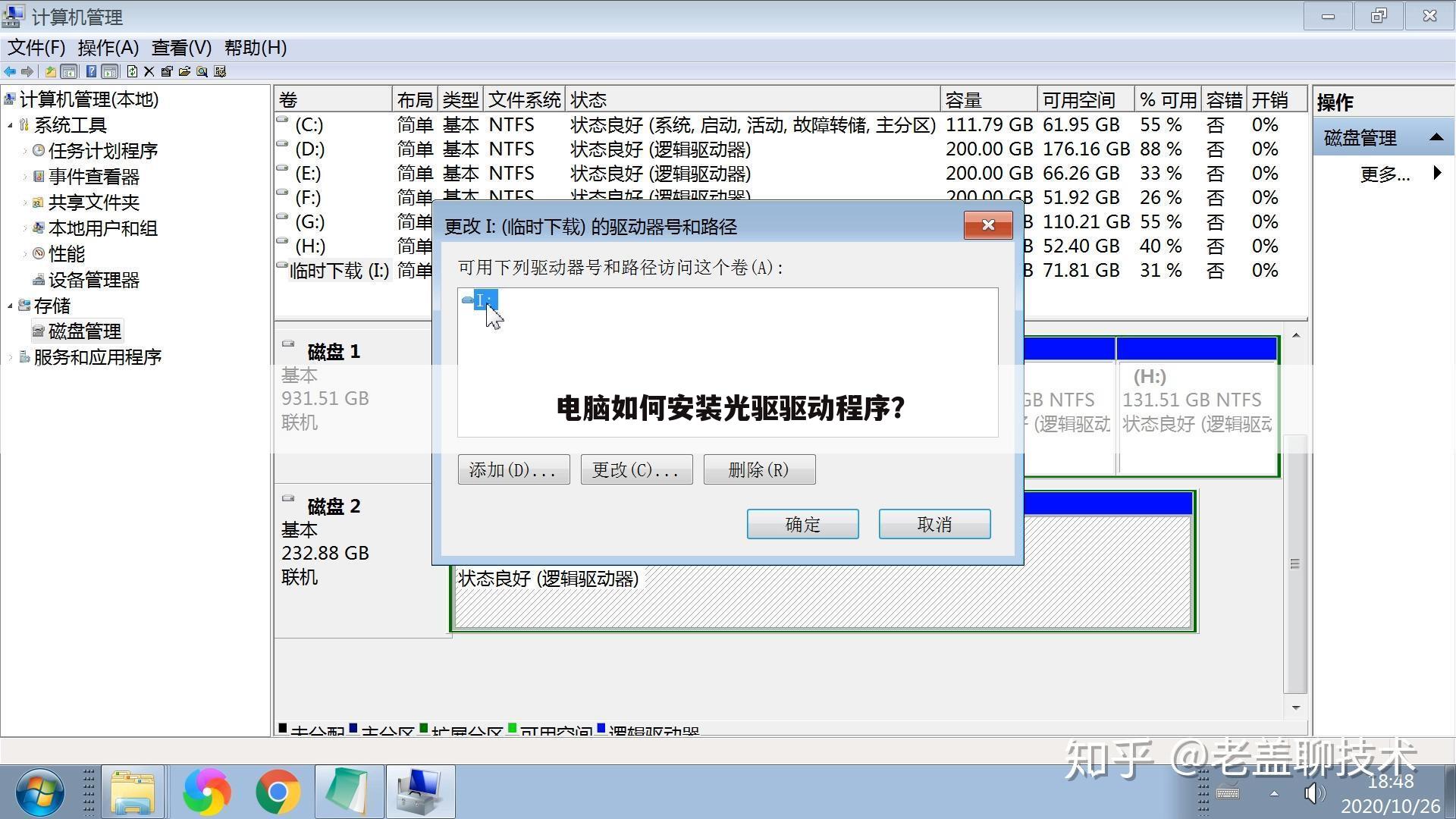Image resolution: width=1456 pixels, height=819 pixels.
Task: Select 磁盘管理 in the tree
Action: coord(84,331)
